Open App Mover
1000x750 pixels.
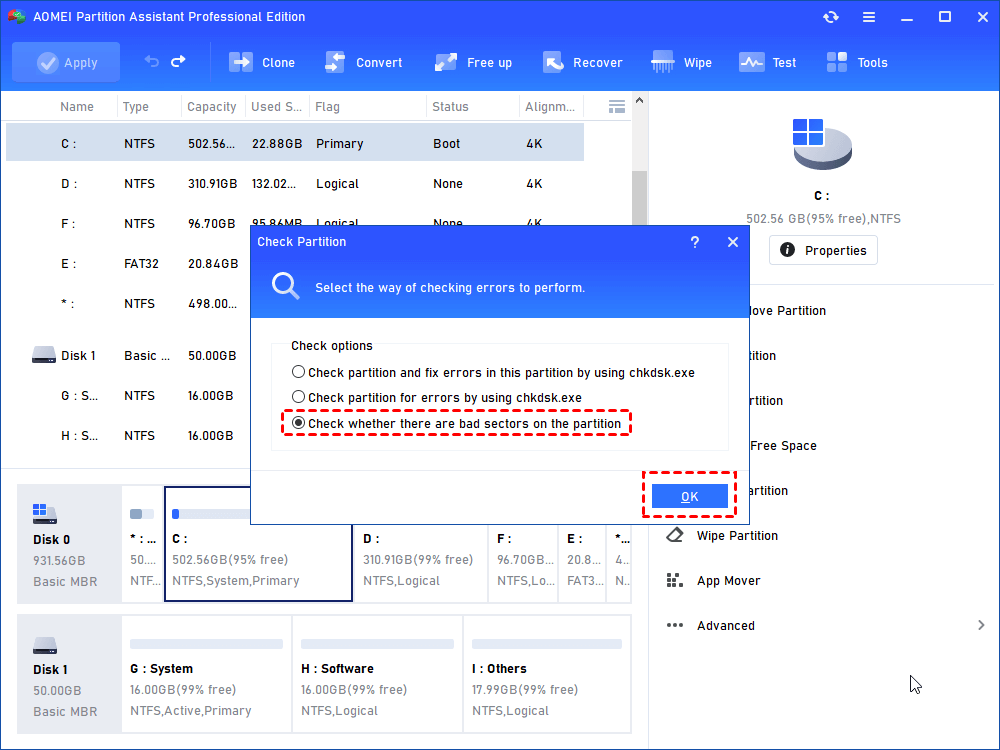(728, 580)
